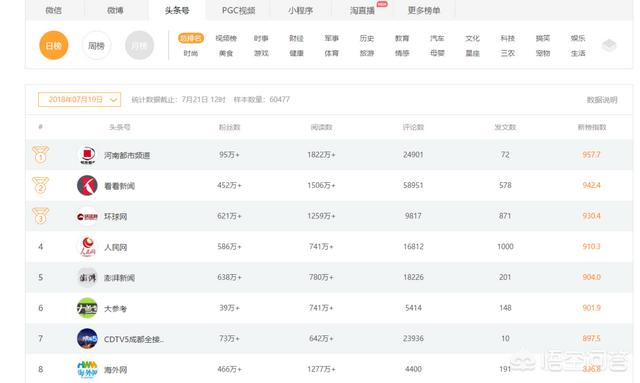The height and width of the screenshot is (383, 640).
Task: Click the 评论数 column header
Action: pyautogui.click(x=413, y=127)
